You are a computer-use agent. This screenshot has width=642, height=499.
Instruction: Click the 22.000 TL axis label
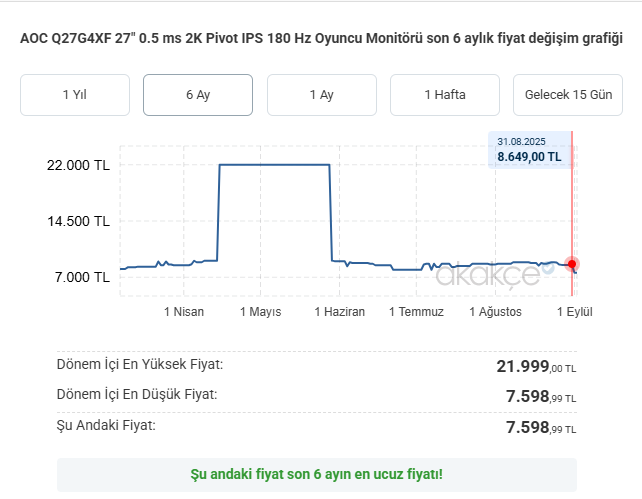click(x=78, y=165)
